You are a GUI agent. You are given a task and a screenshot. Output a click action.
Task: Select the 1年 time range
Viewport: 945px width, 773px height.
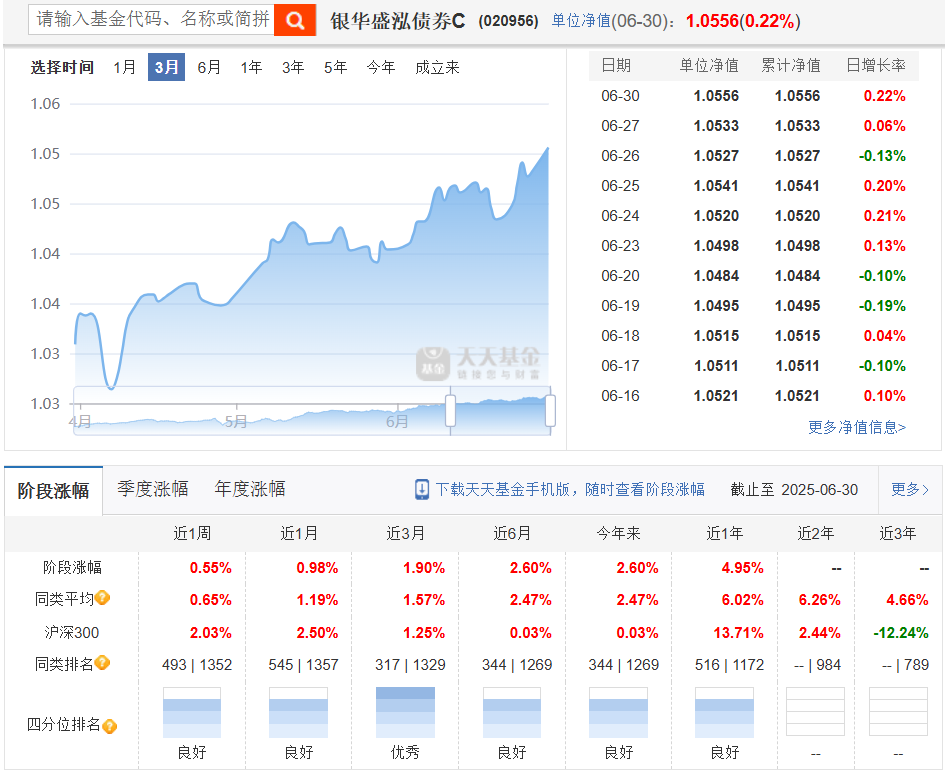click(x=251, y=67)
